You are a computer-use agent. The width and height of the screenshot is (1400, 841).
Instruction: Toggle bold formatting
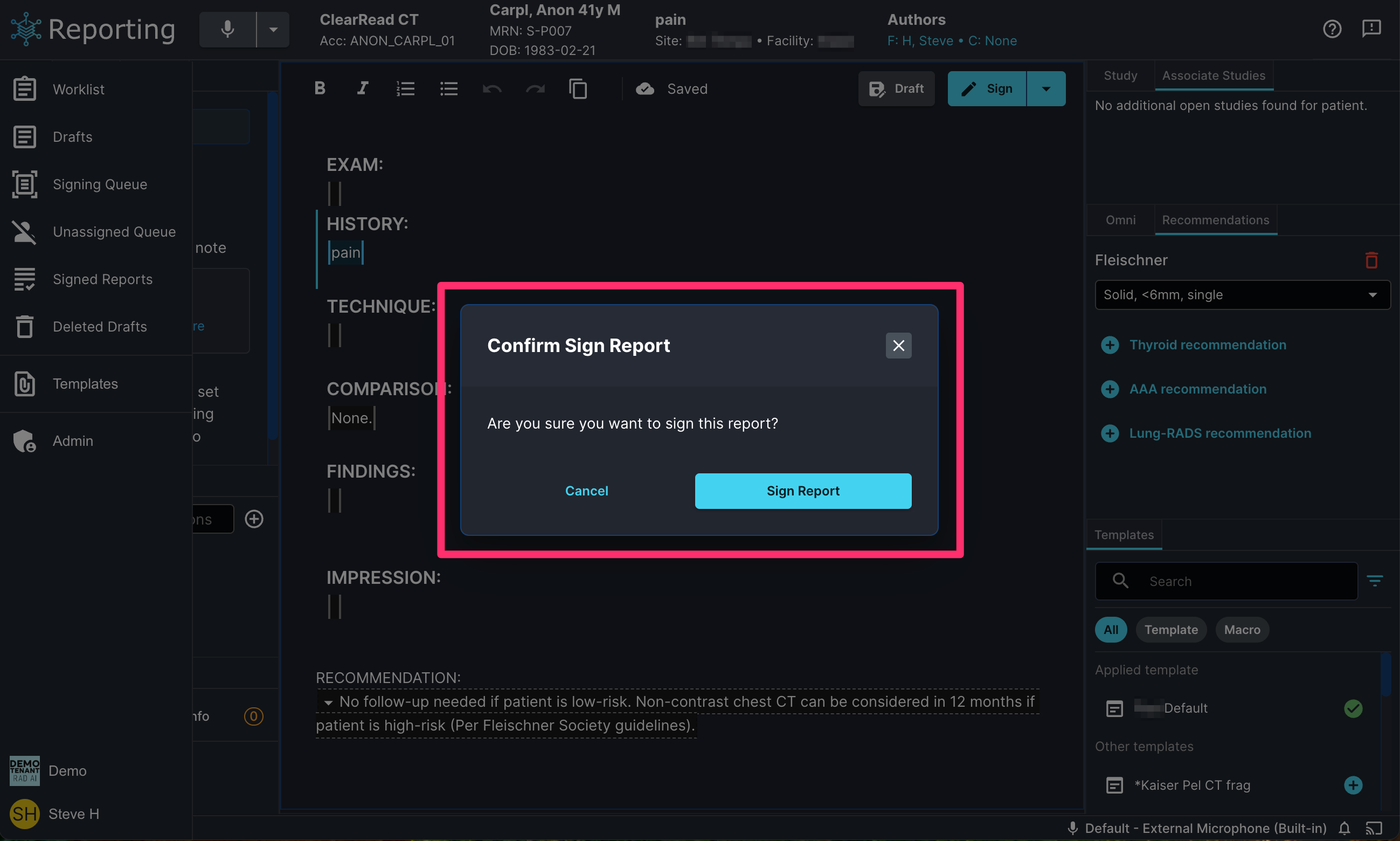click(x=320, y=88)
